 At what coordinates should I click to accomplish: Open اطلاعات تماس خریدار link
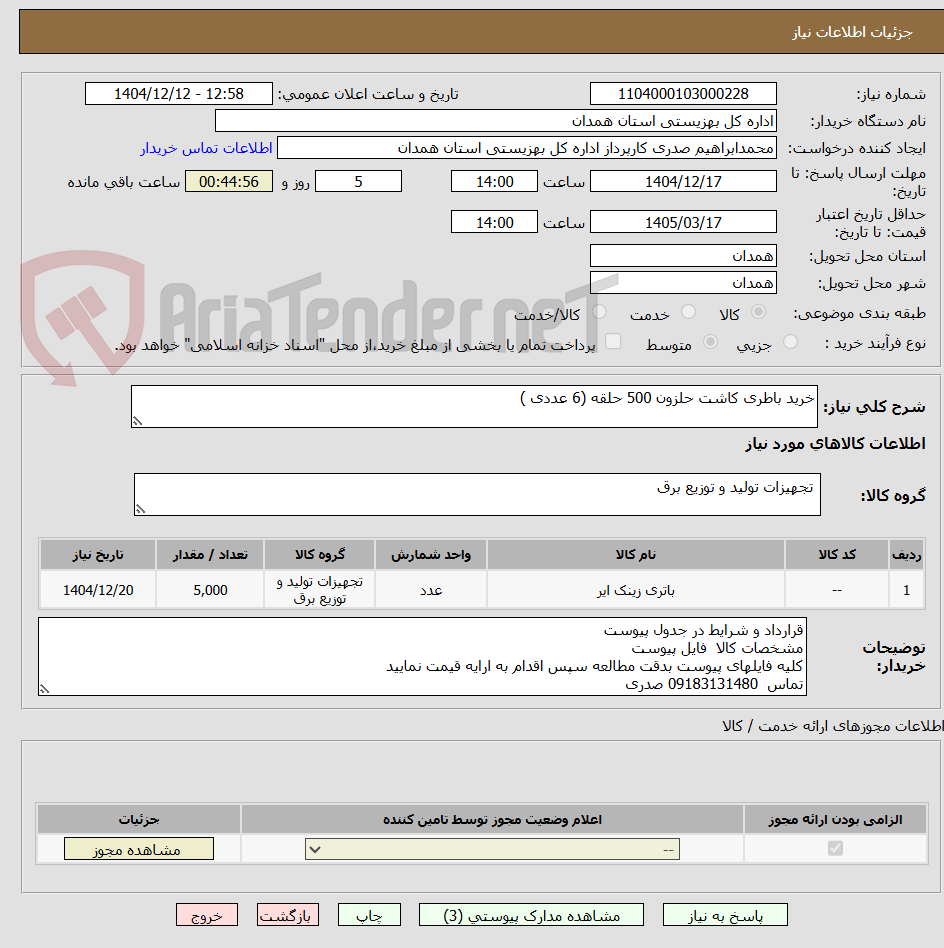coord(207,148)
